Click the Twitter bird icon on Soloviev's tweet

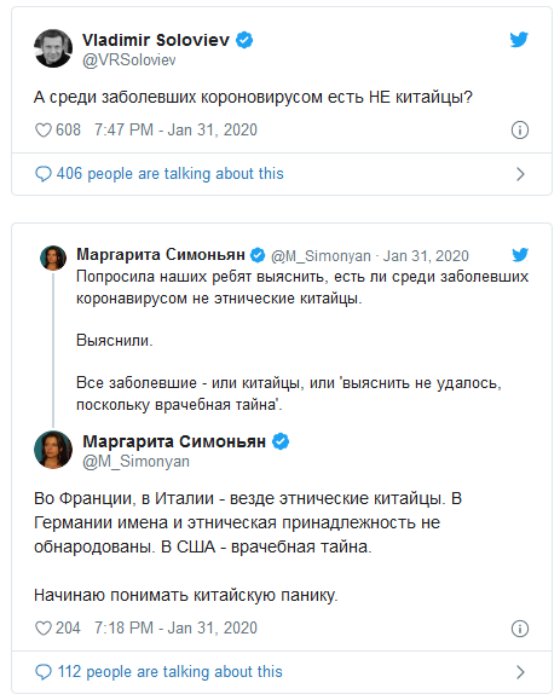point(519,40)
